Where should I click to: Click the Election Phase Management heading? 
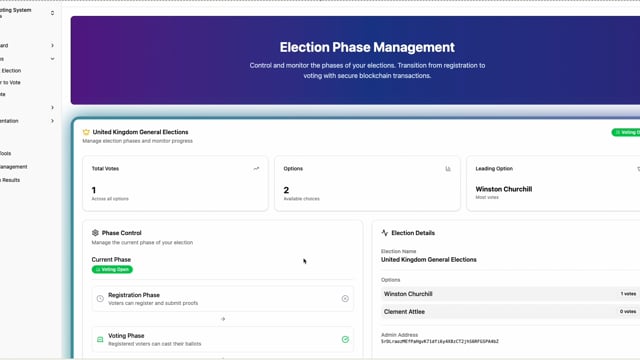pyautogui.click(x=367, y=47)
